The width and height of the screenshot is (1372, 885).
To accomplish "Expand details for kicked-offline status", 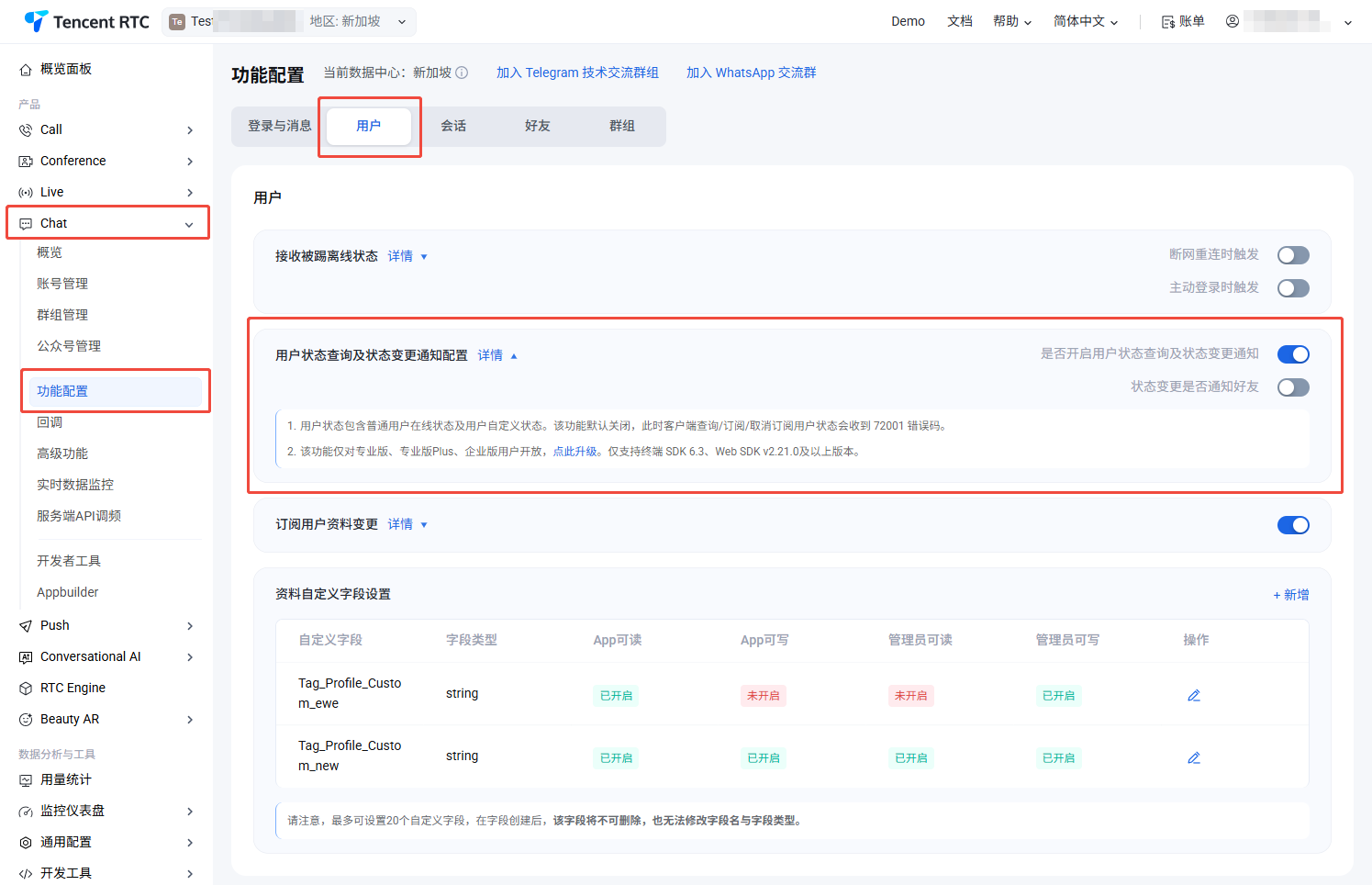I will click(x=407, y=256).
